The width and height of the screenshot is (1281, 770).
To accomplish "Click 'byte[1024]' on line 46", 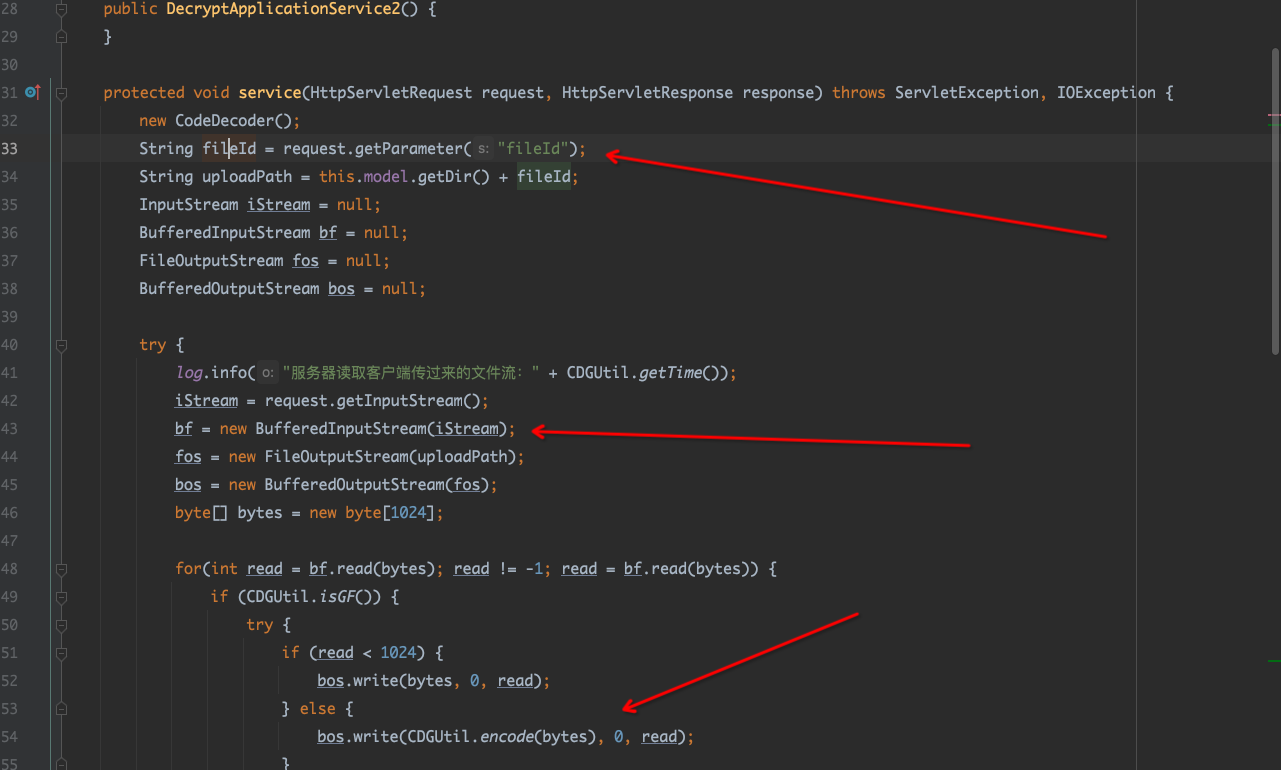I will (x=390, y=513).
